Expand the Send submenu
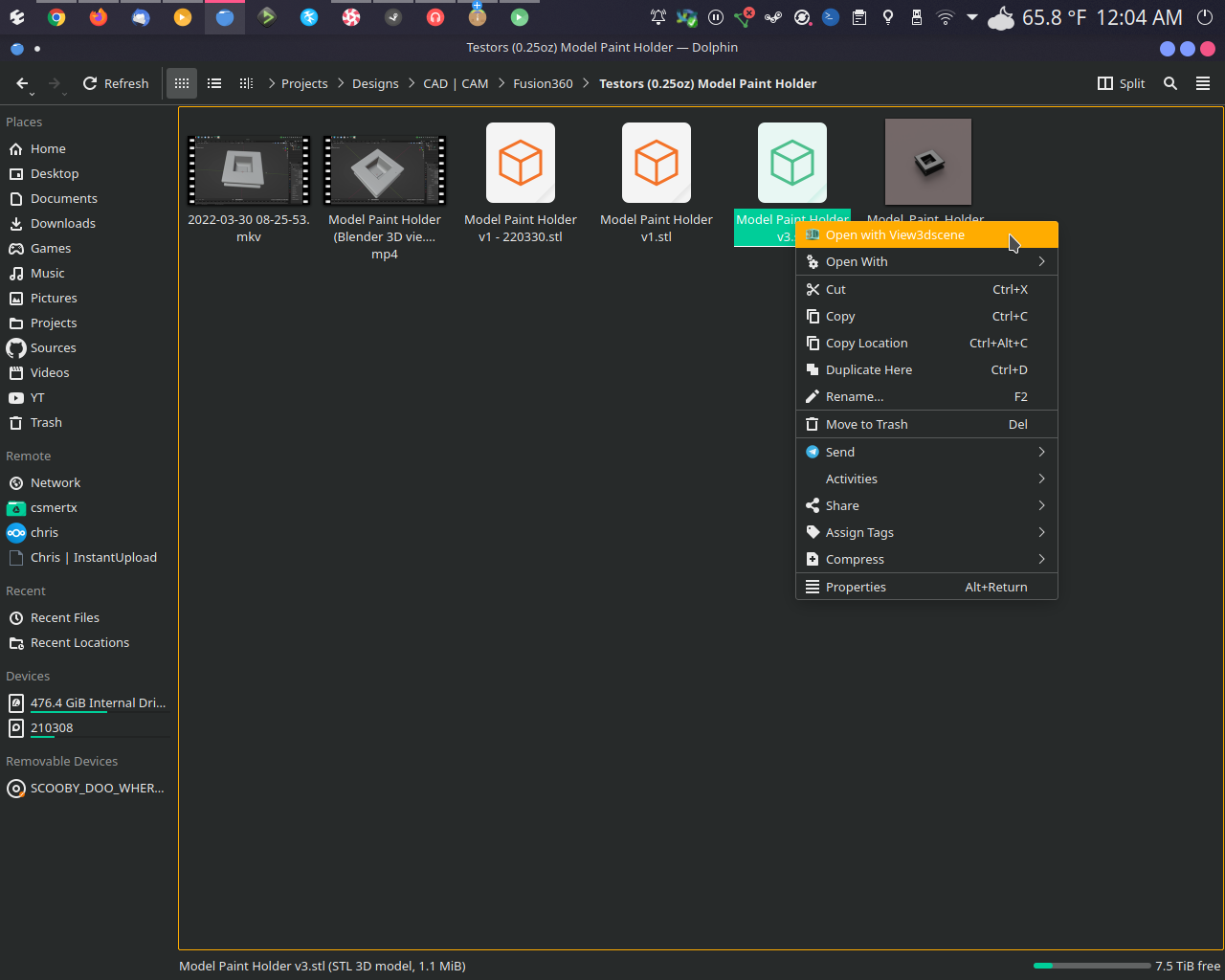 coord(926,453)
